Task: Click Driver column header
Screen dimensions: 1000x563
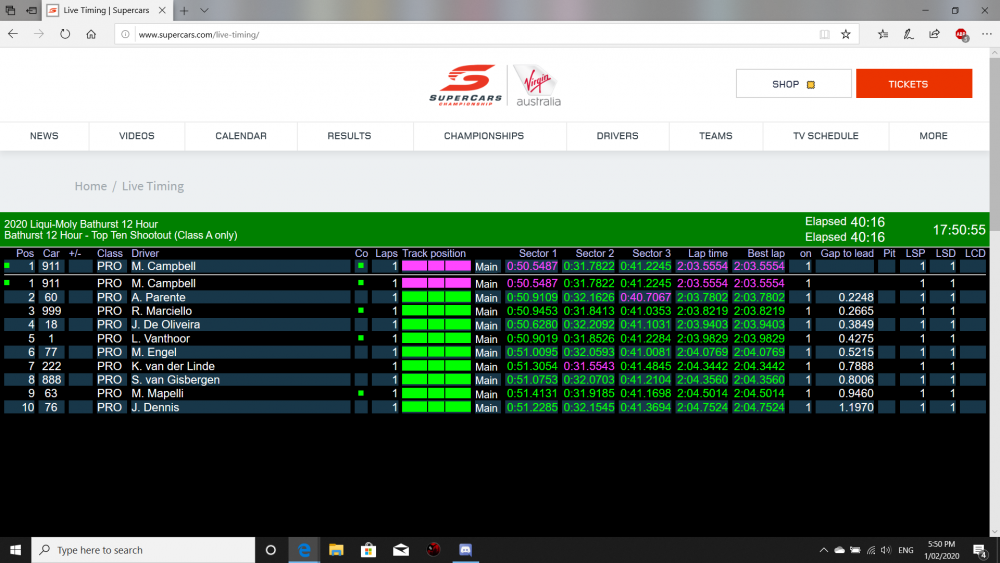Action: point(145,253)
